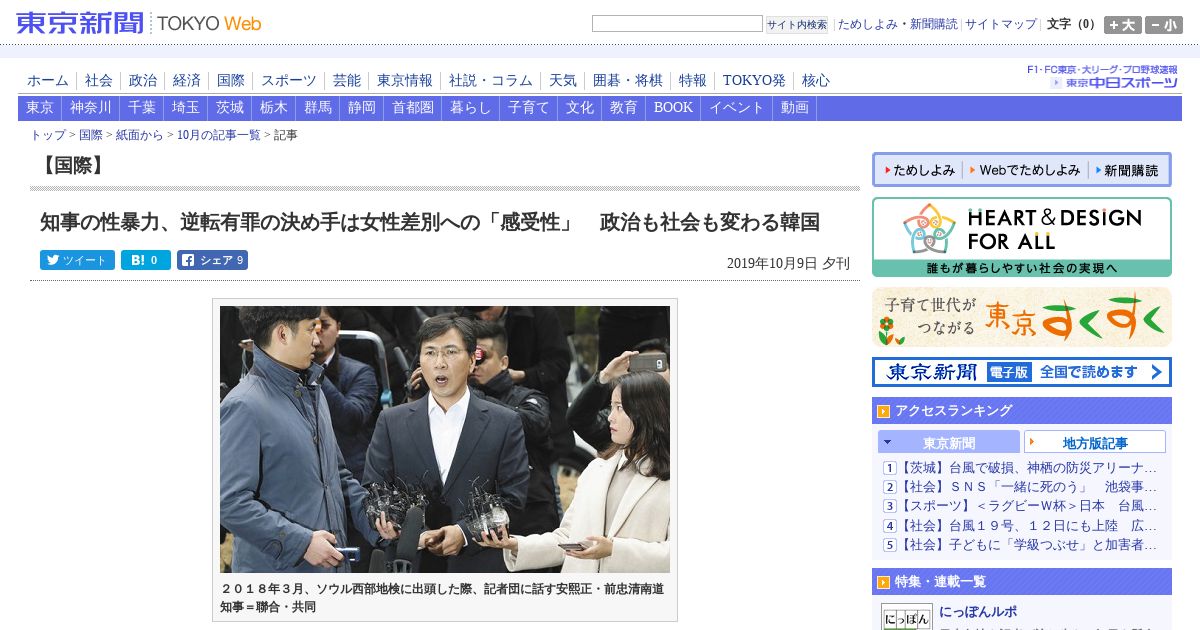Share article with the Twitter ツイート button
The height and width of the screenshot is (630, 1200).
pos(77,260)
